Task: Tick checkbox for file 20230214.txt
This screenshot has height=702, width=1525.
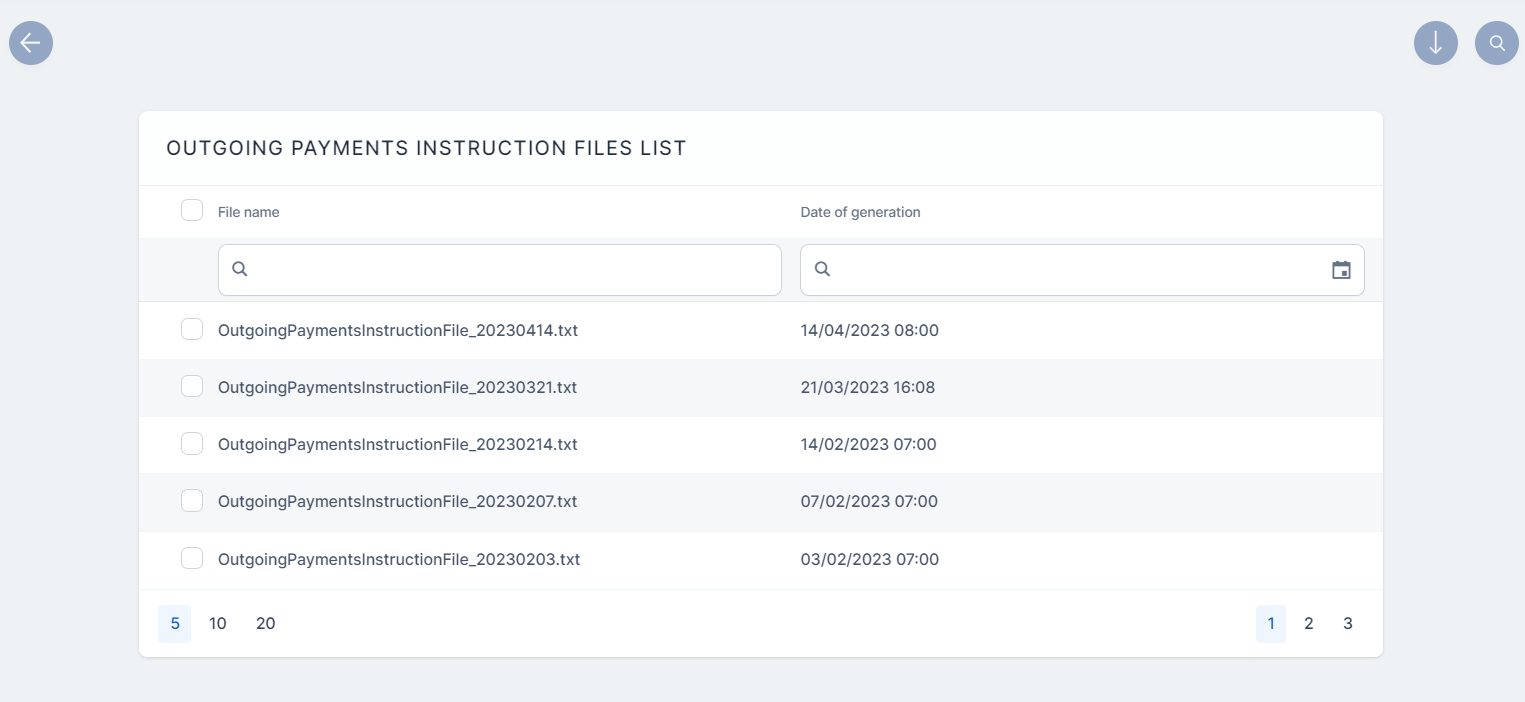Action: (192, 443)
